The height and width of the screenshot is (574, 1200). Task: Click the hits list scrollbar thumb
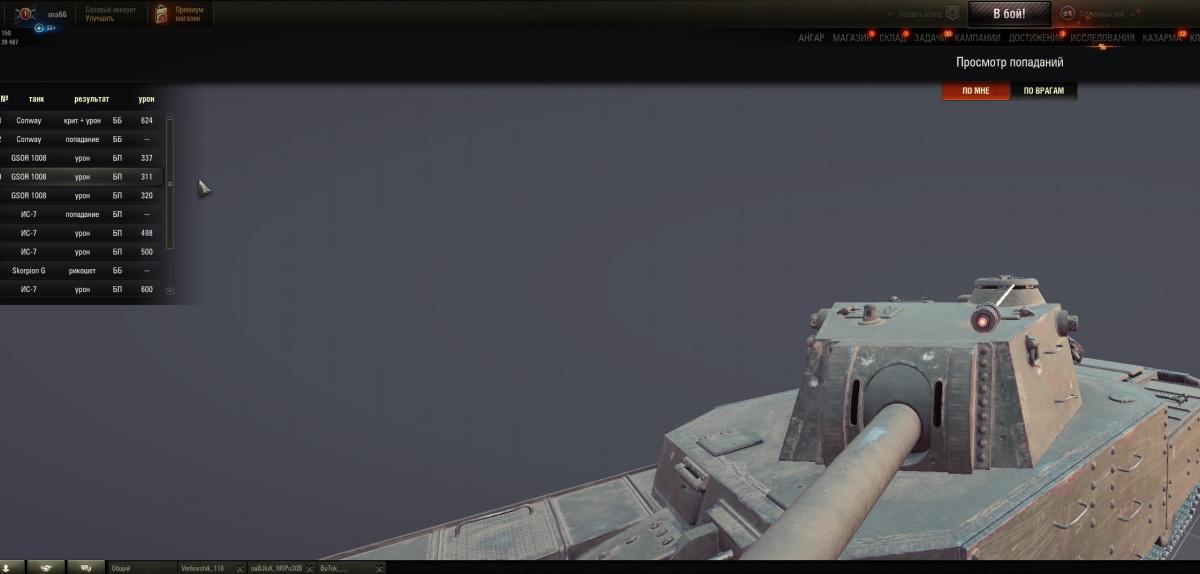pos(169,185)
